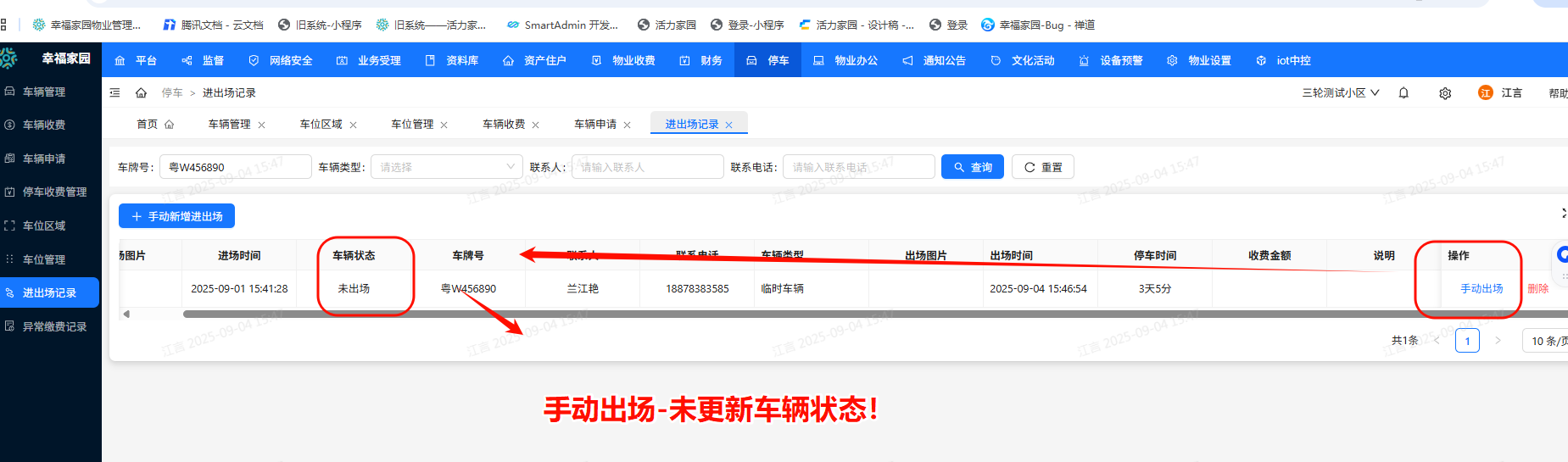Focus the 联系电话 input field
This screenshot has height=462, width=1568.
pyautogui.click(x=858, y=167)
